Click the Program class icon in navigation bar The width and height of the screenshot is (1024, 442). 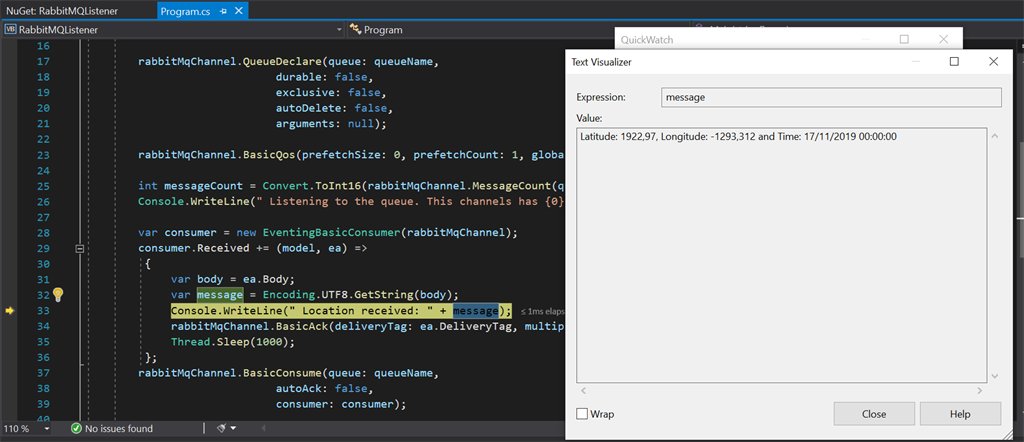pos(355,30)
